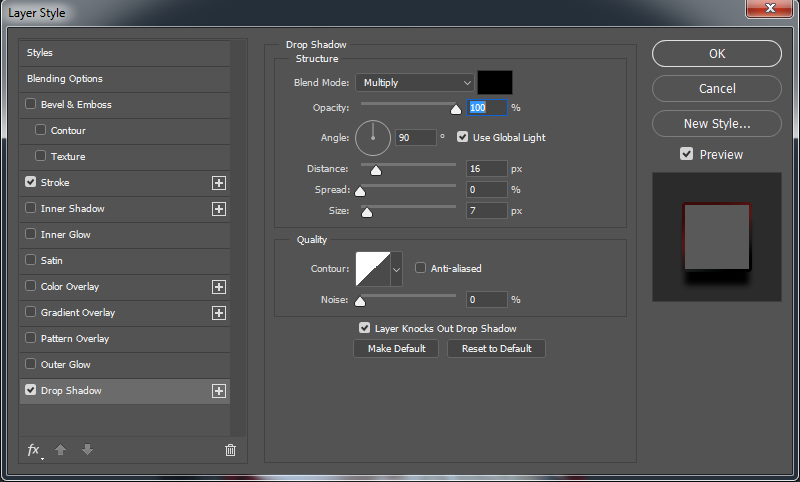Click the New Style... button
Screen dimensions: 800x482
tap(717, 124)
